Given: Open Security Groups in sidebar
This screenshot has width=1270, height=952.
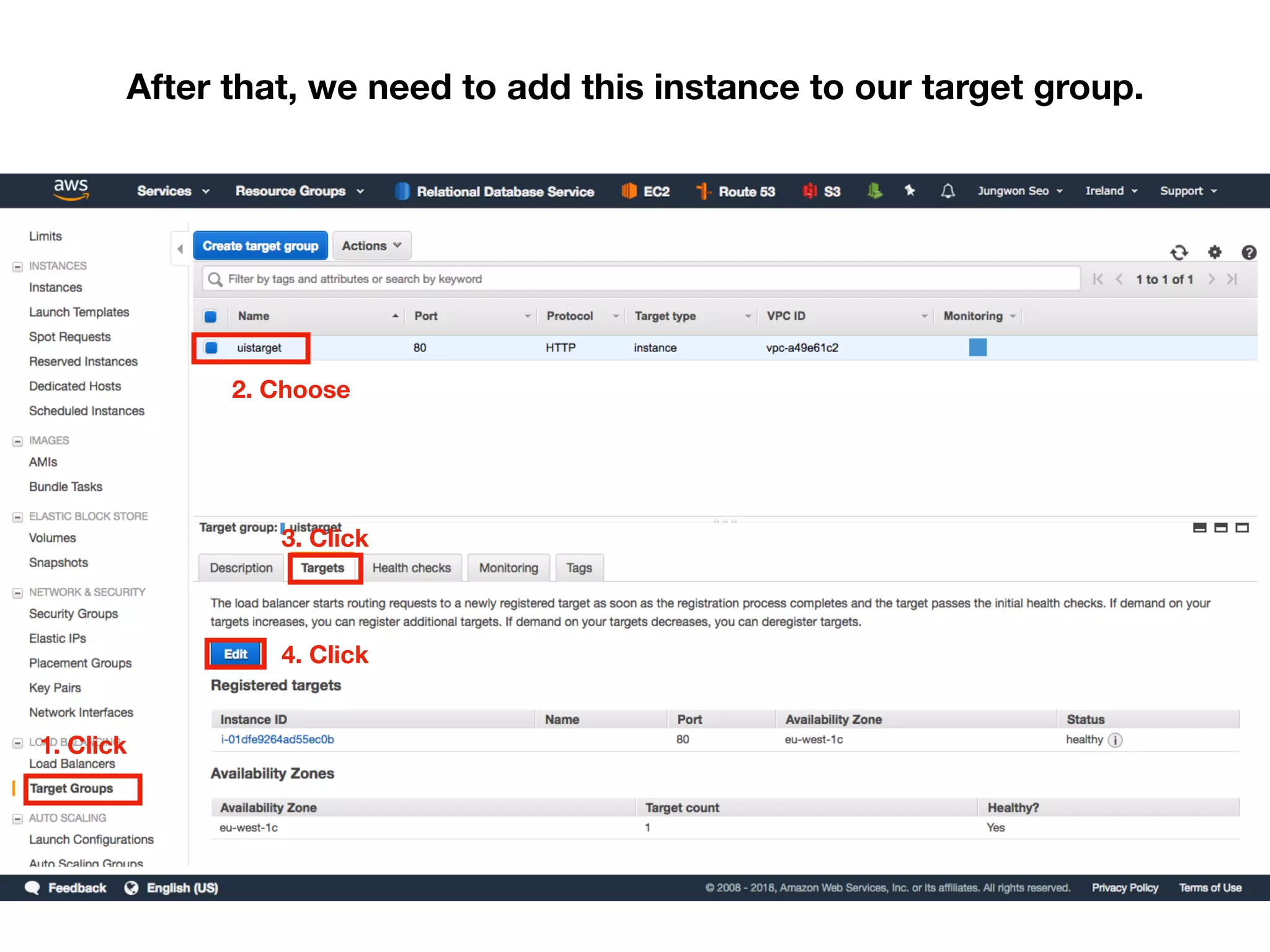Looking at the screenshot, I should 73,614.
